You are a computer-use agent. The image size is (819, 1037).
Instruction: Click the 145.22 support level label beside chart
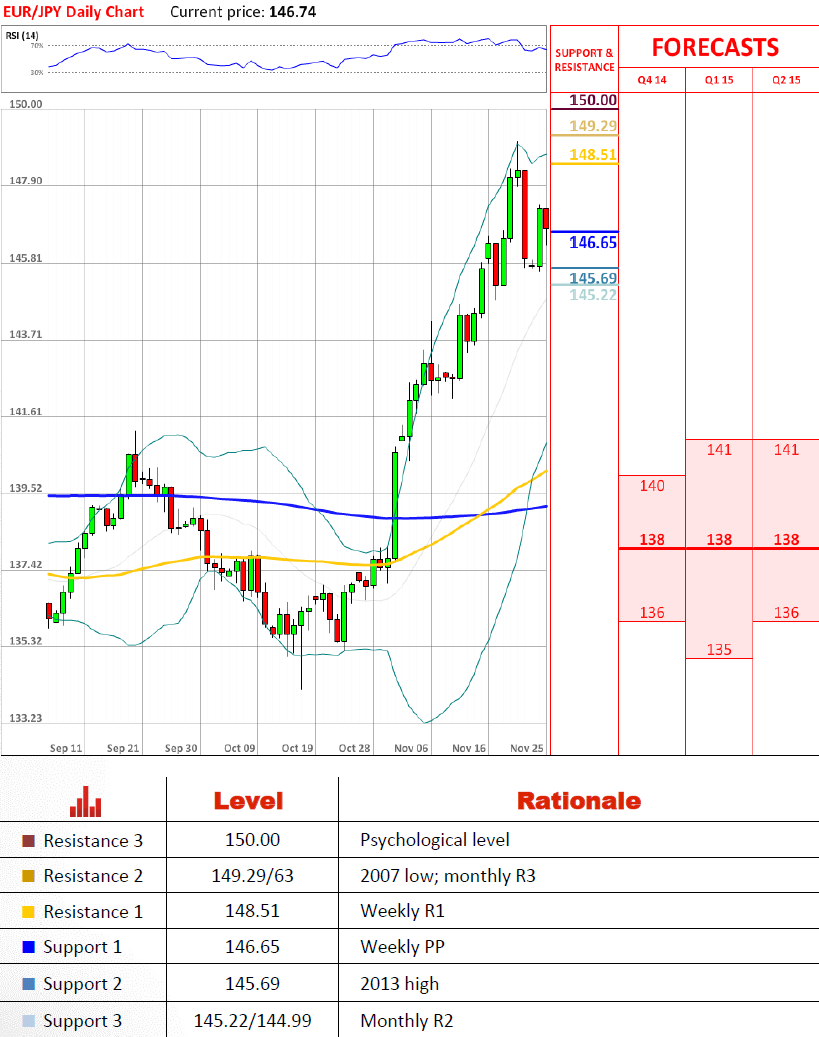point(593,295)
